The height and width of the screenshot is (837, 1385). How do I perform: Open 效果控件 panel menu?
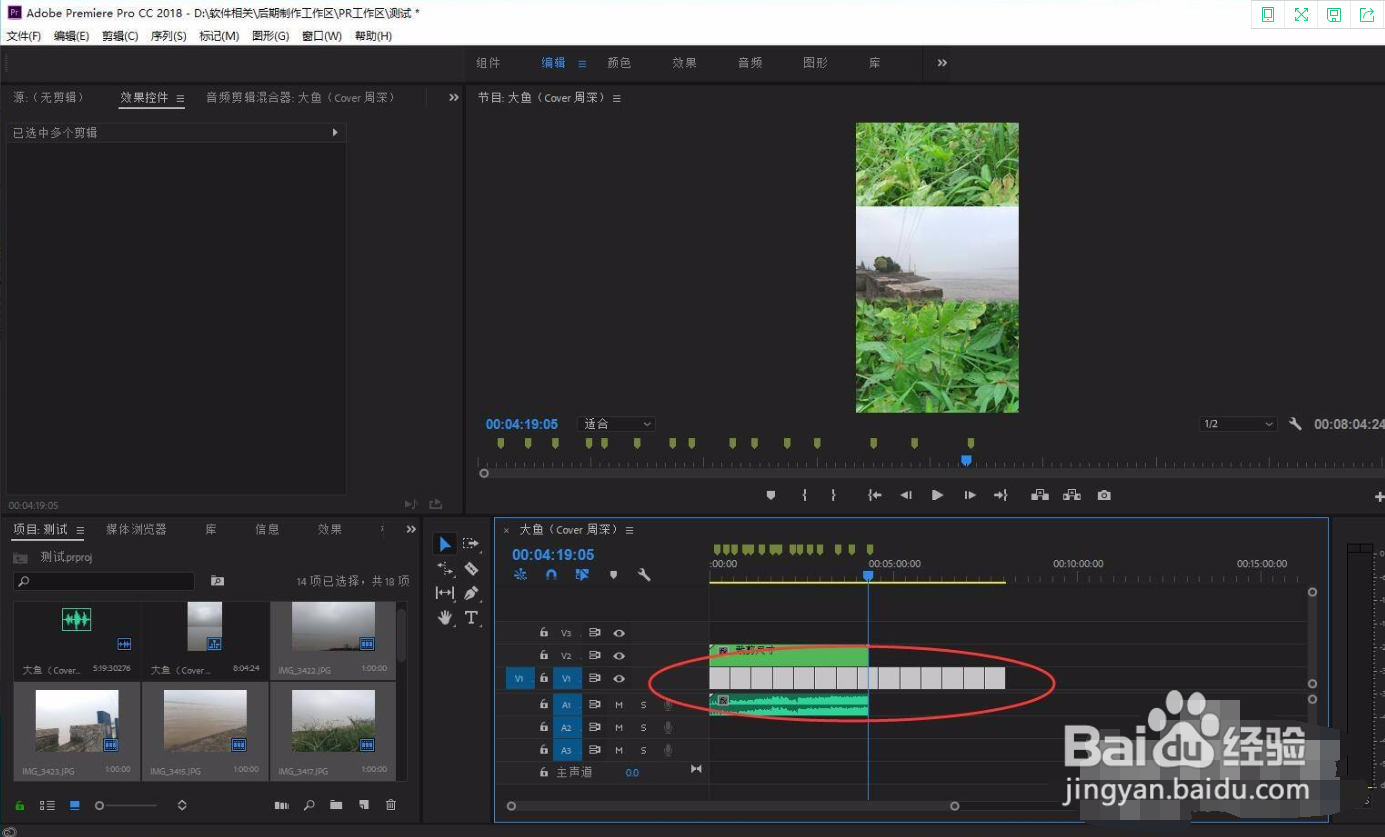tap(180, 98)
